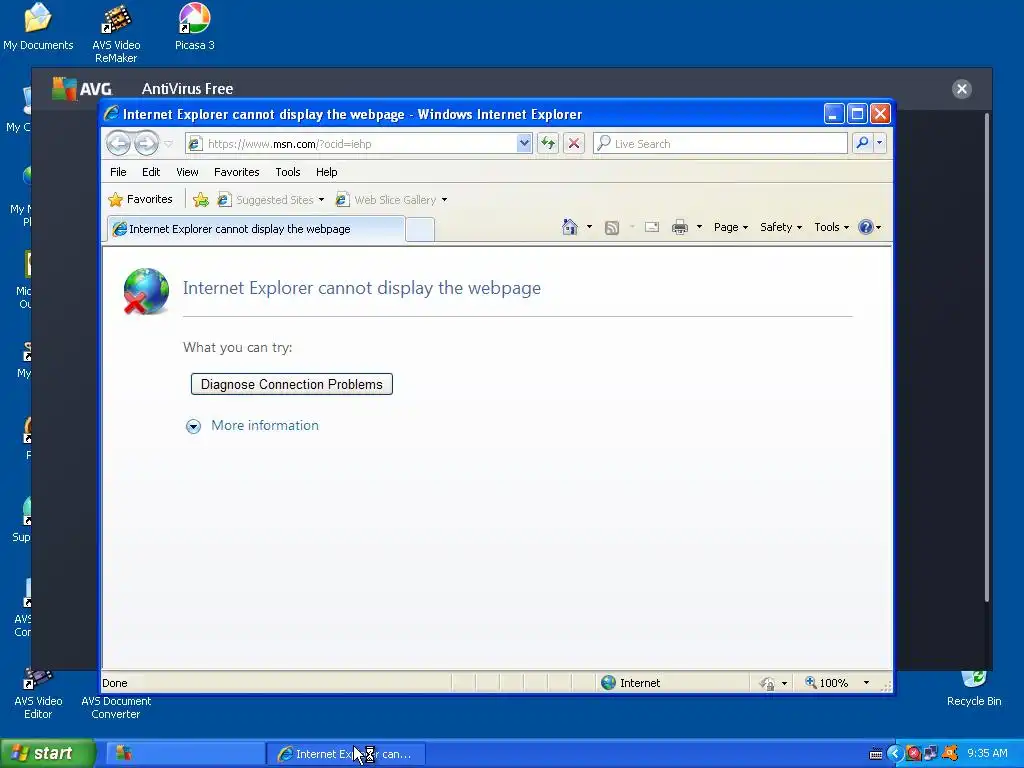Add page with Add to Favorites Bar icon

(x=201, y=200)
